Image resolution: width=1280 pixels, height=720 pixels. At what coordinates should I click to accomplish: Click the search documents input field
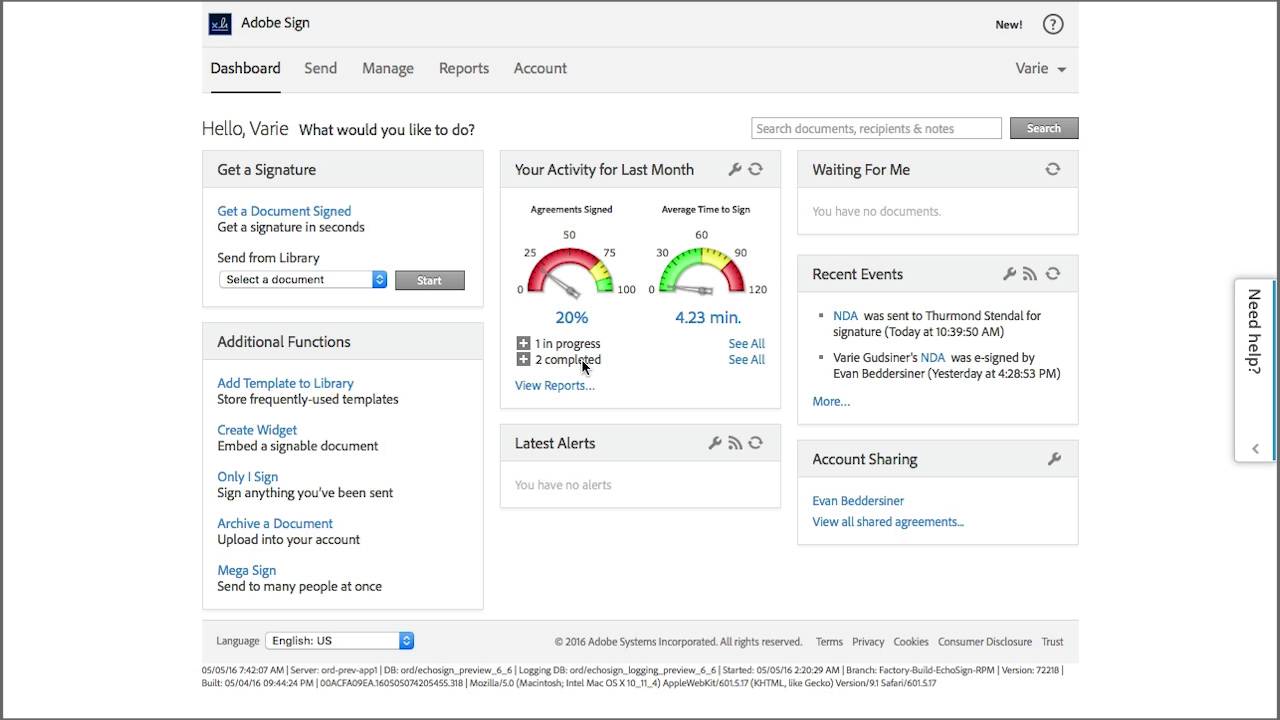click(876, 128)
